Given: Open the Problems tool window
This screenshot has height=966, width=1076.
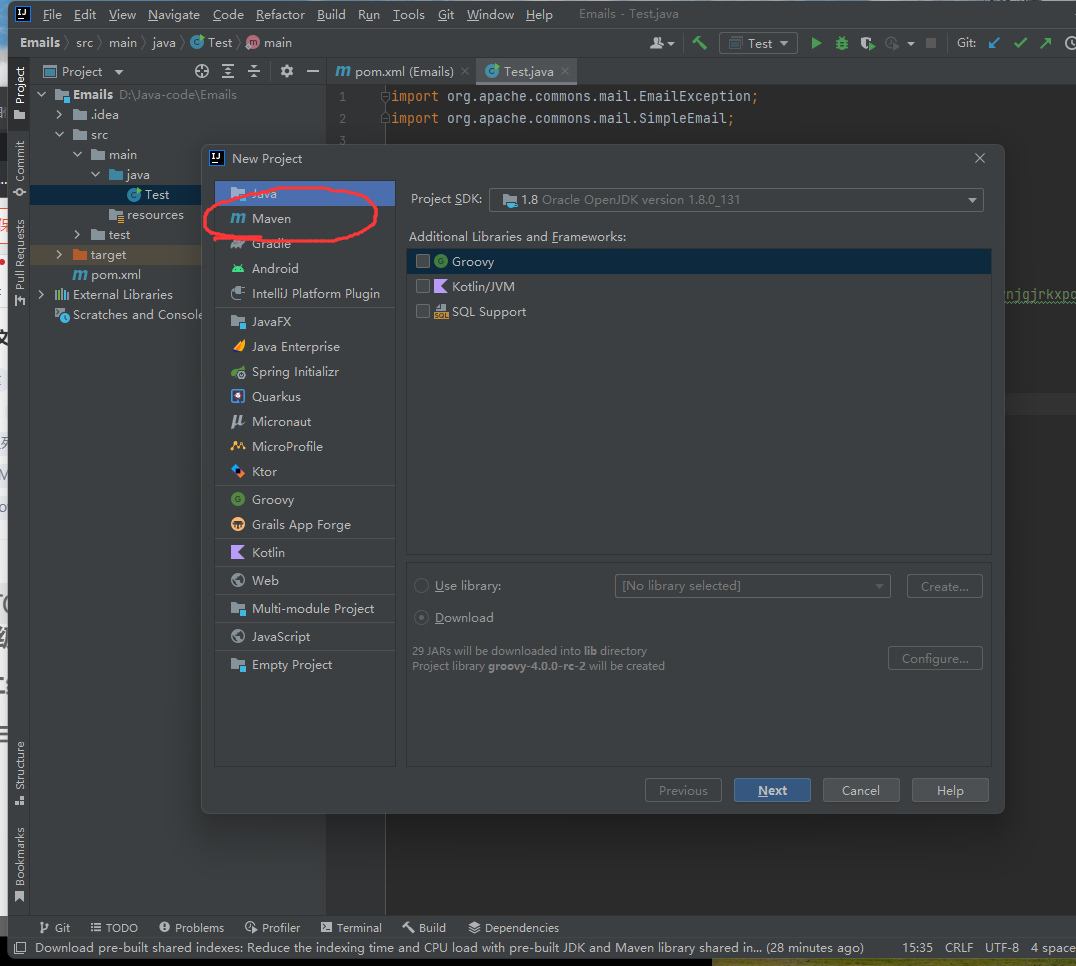Looking at the screenshot, I should click(191, 928).
